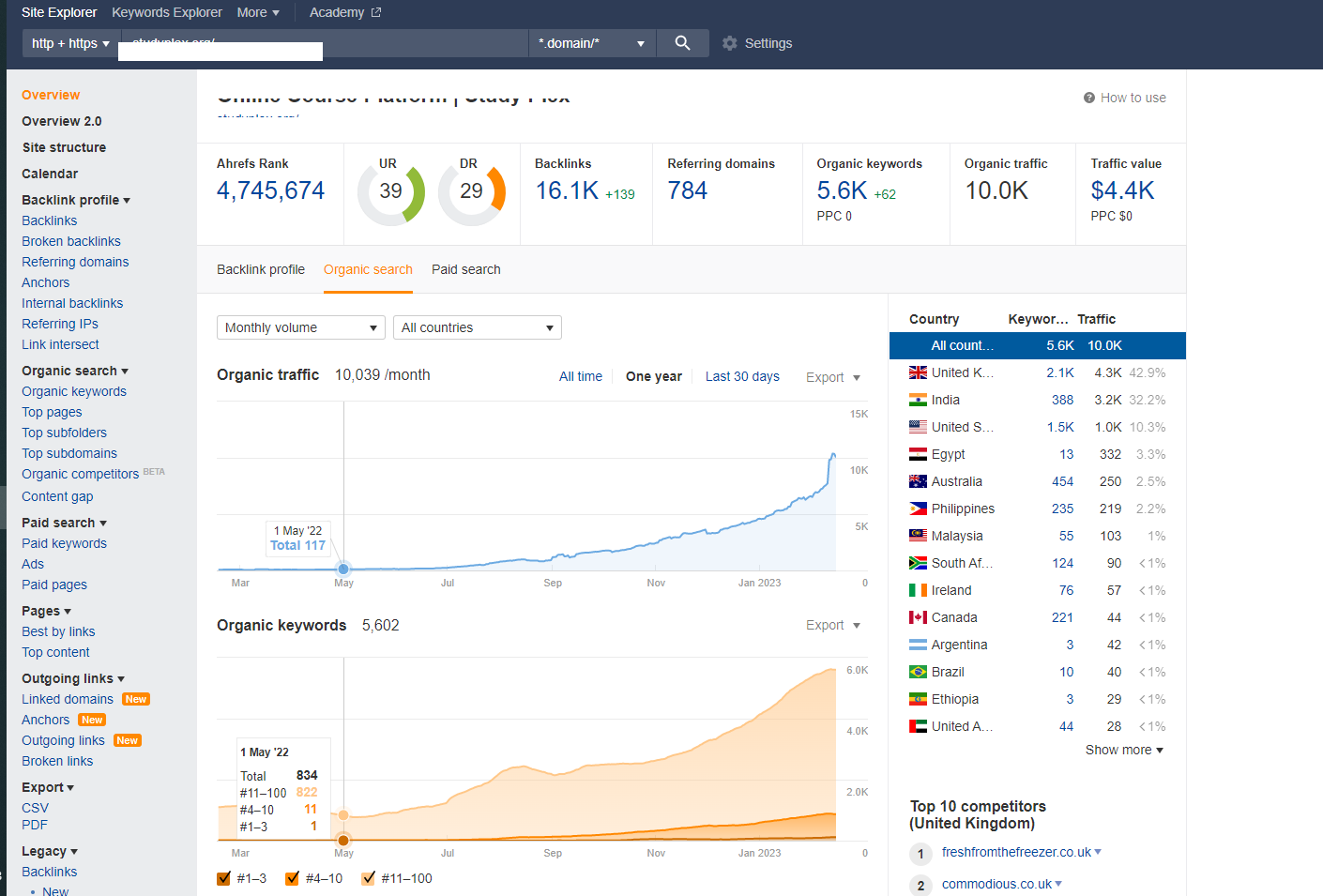
Task: Select the All time range
Action: click(x=581, y=376)
